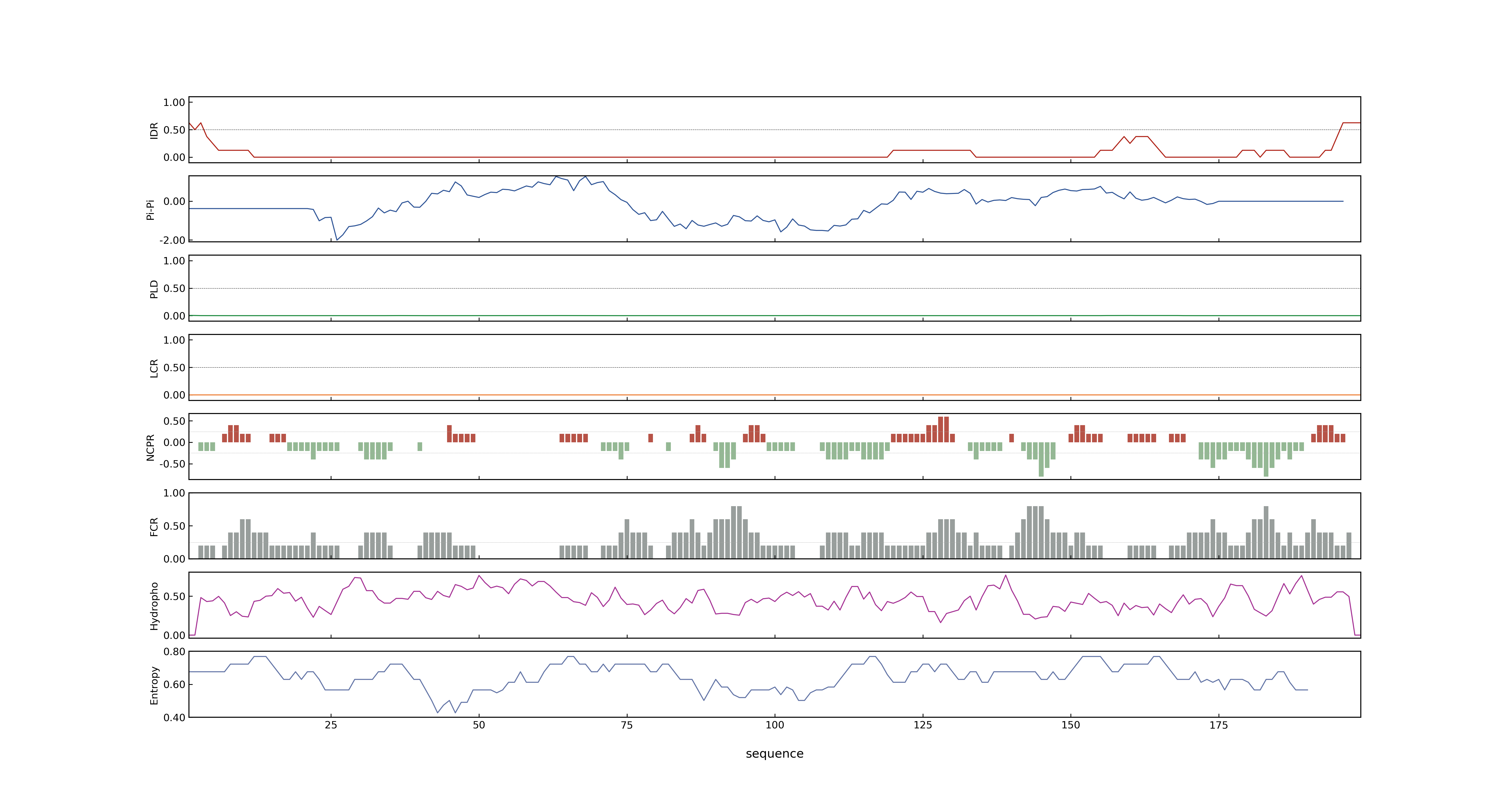Screen dimensions: 1512x806
Task: Click x-axis tick label 25
Action: [x=331, y=725]
